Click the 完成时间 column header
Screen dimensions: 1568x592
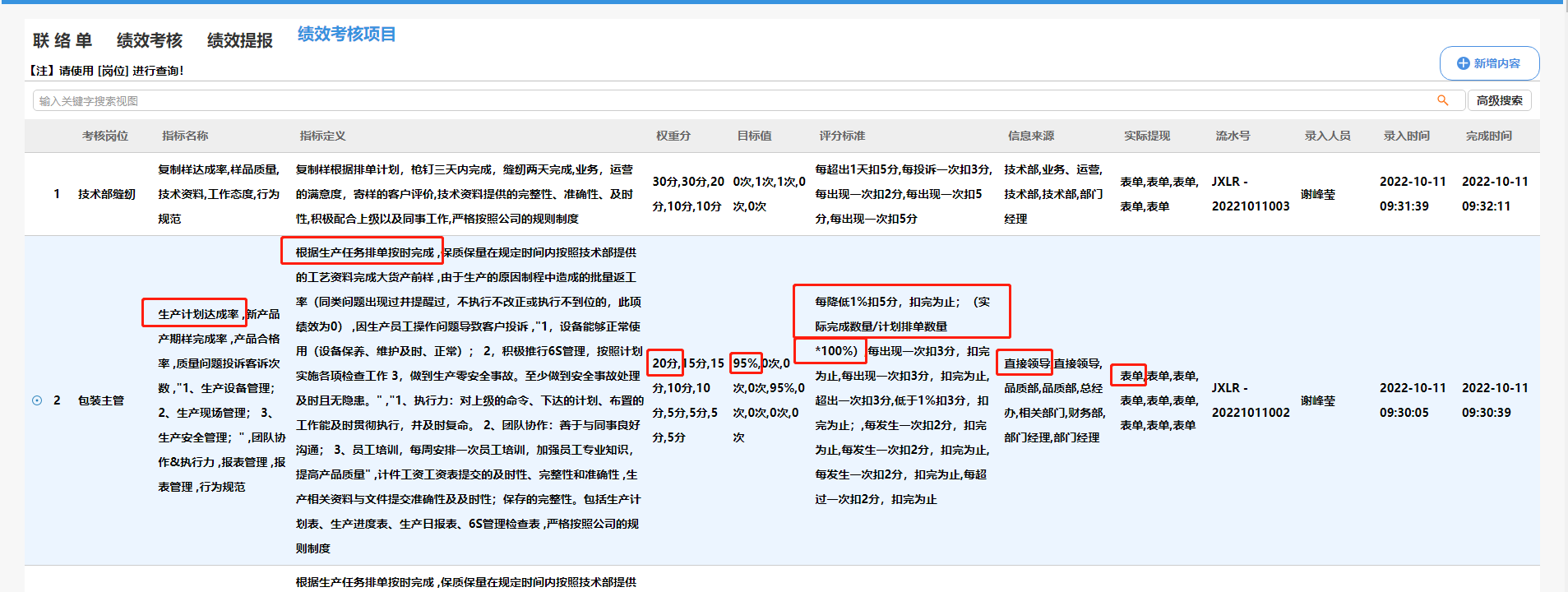(1488, 136)
